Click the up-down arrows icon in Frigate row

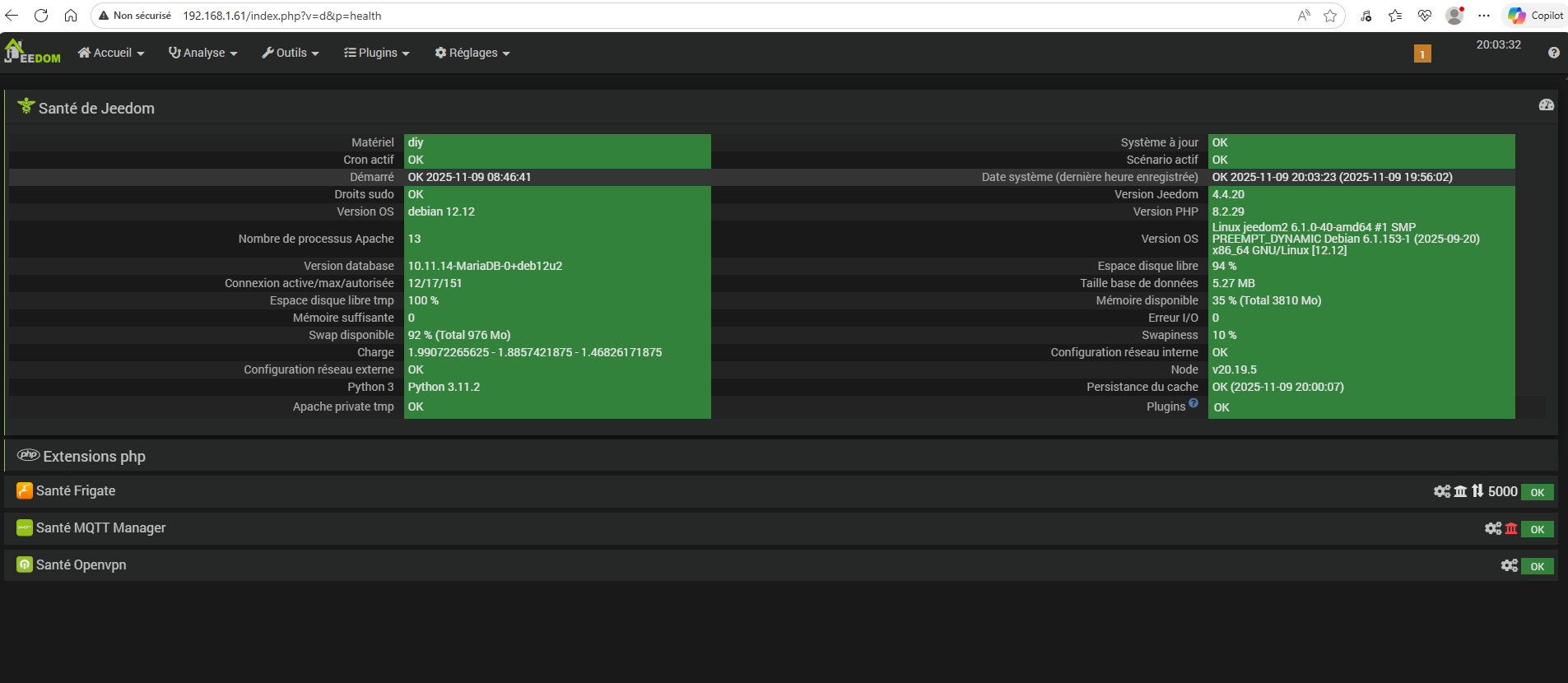click(1477, 490)
